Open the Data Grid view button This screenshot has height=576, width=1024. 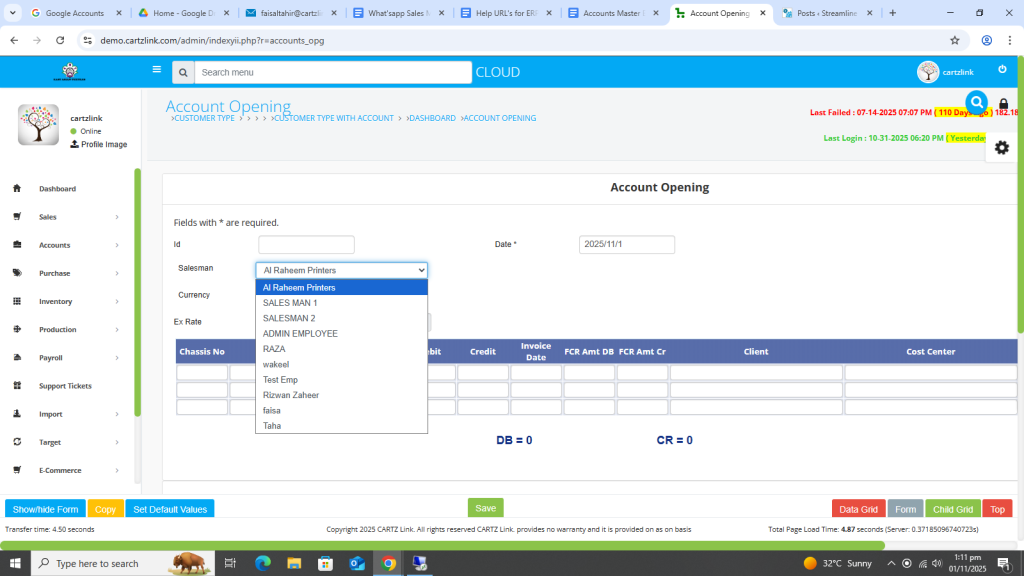(858, 509)
